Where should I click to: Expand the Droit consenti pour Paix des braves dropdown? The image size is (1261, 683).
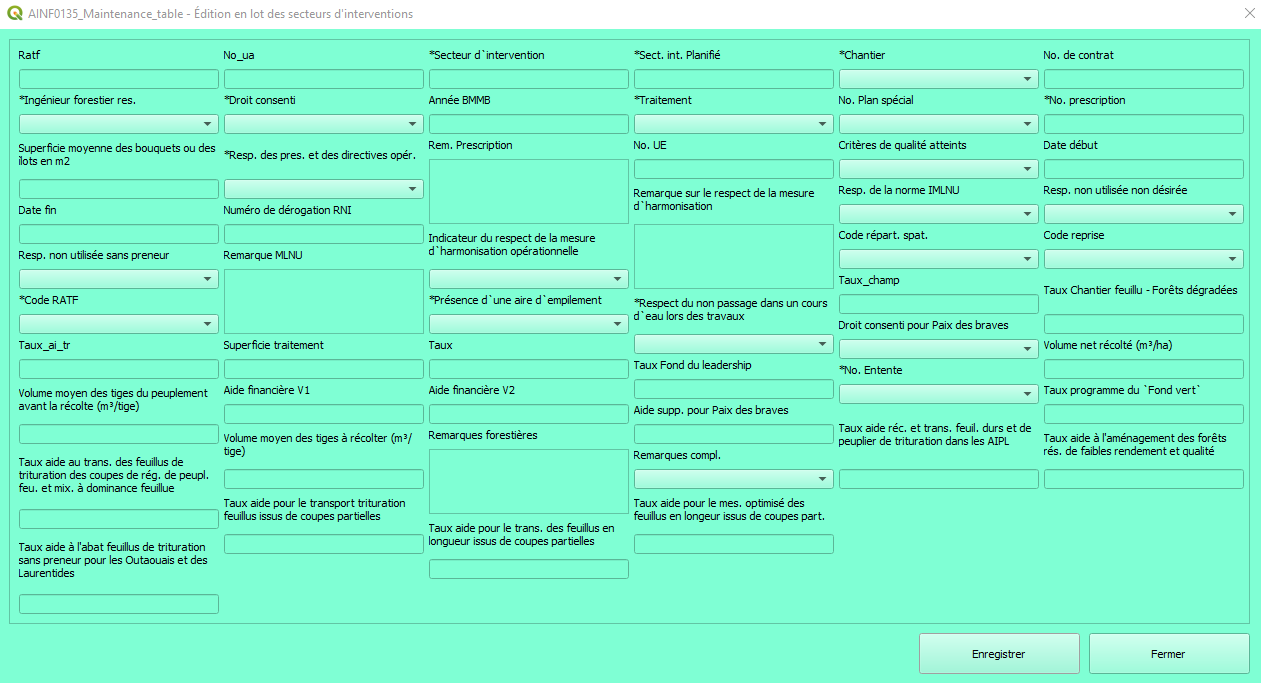point(939,349)
